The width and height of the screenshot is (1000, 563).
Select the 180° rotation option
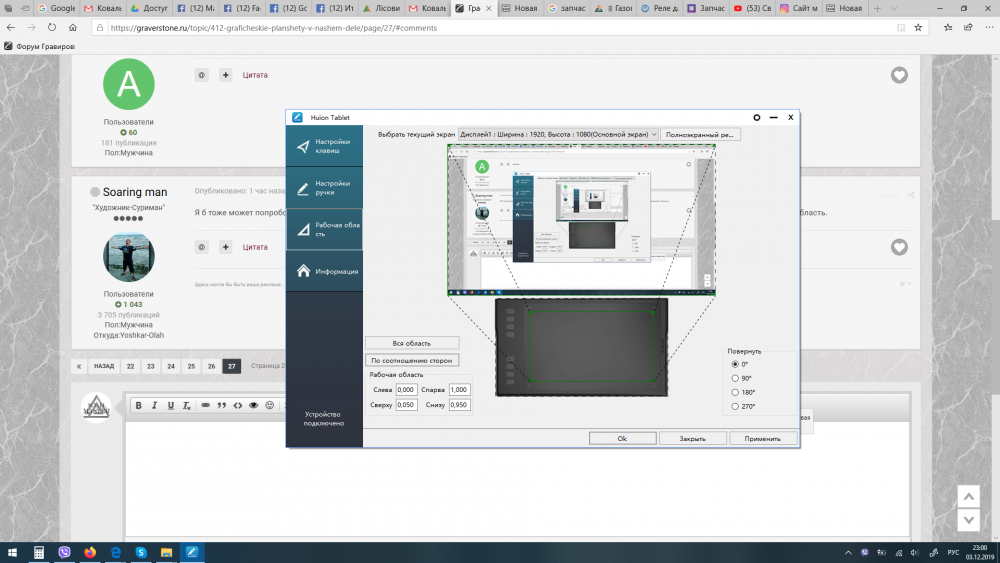[735, 392]
